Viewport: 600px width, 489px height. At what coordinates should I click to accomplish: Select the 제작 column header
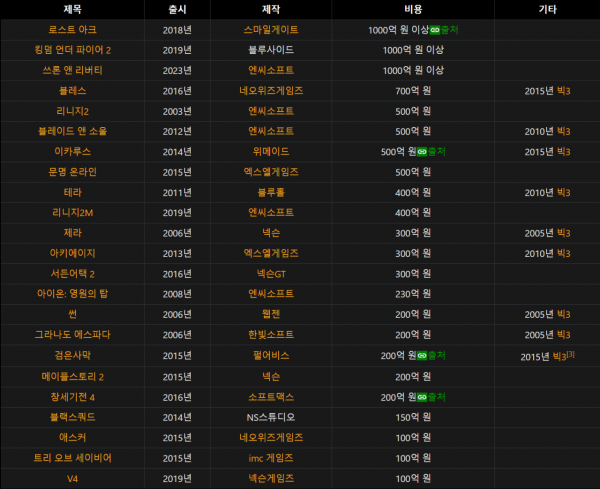(x=271, y=10)
